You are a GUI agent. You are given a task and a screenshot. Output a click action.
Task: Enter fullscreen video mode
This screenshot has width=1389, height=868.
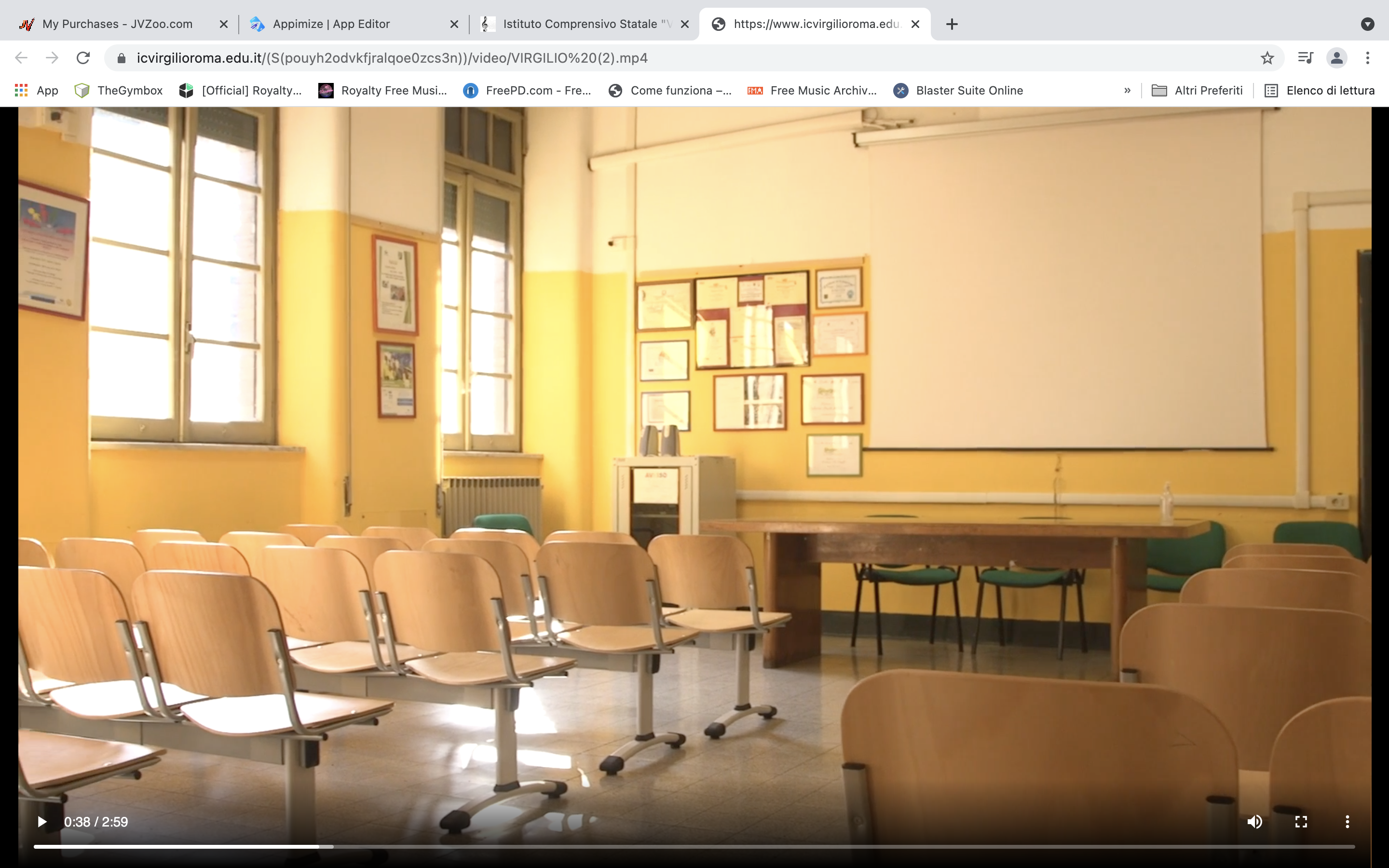point(1301,822)
